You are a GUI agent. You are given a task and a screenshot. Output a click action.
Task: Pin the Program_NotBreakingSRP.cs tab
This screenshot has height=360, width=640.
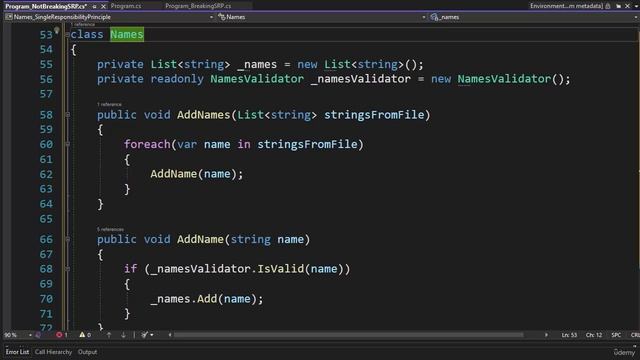click(x=94, y=7)
